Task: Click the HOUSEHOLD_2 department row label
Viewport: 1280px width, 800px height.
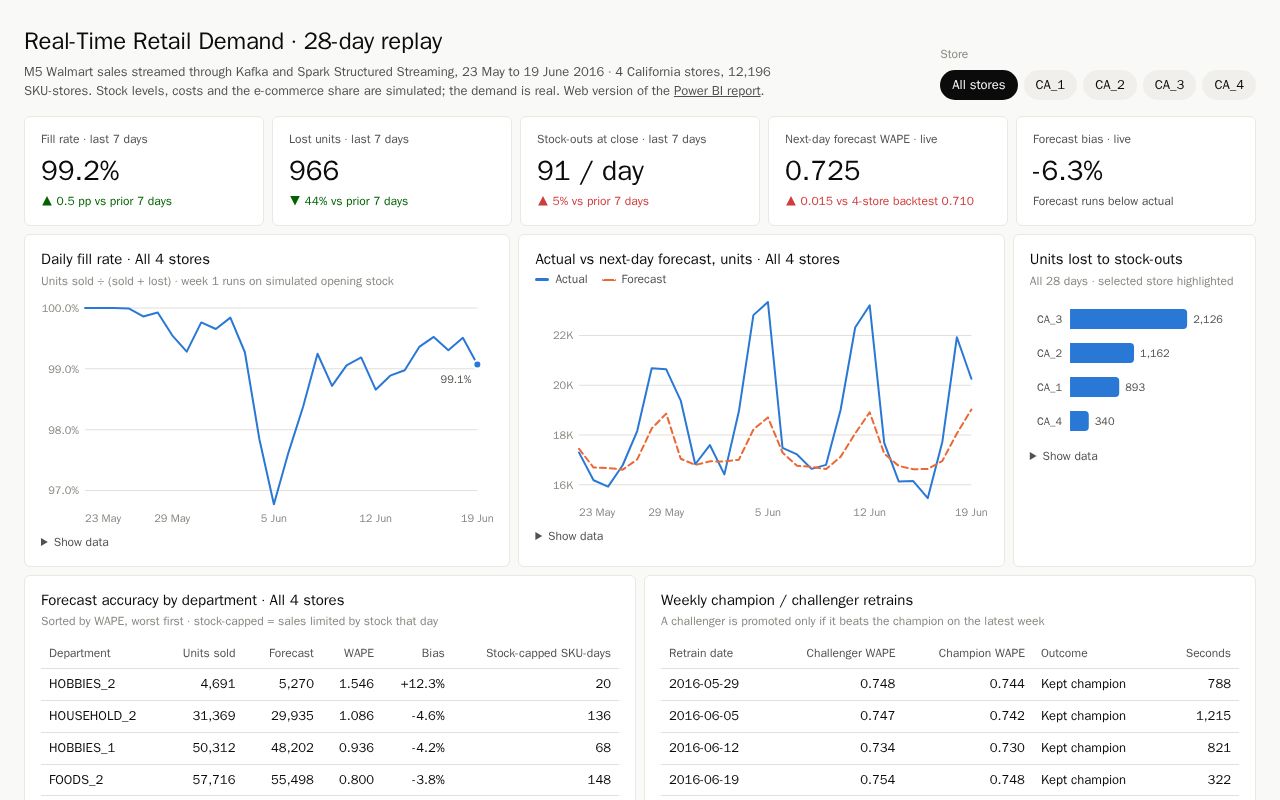Action: [93, 716]
